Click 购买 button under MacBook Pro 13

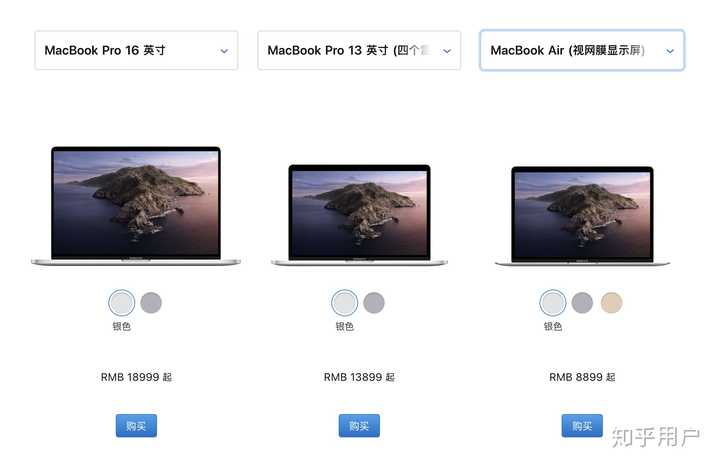(x=359, y=426)
